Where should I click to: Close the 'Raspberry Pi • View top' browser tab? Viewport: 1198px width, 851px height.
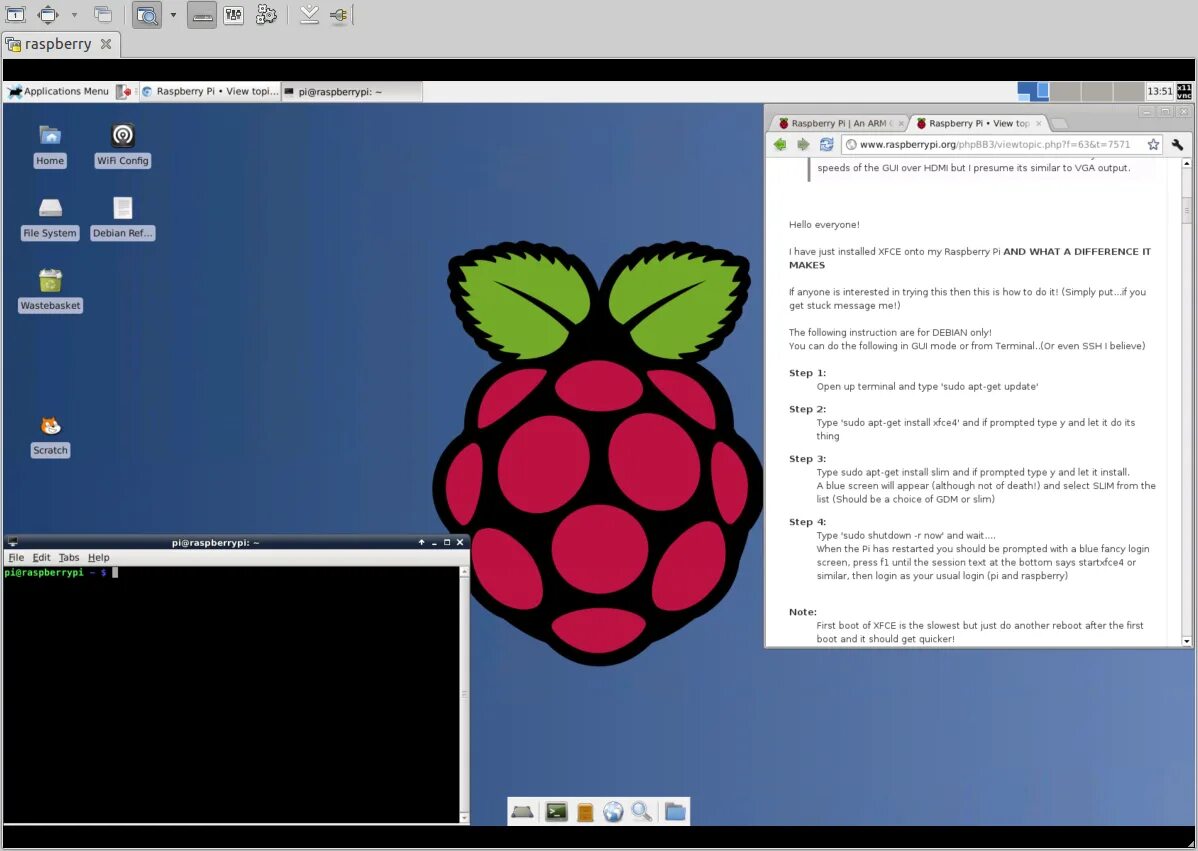(x=1038, y=124)
